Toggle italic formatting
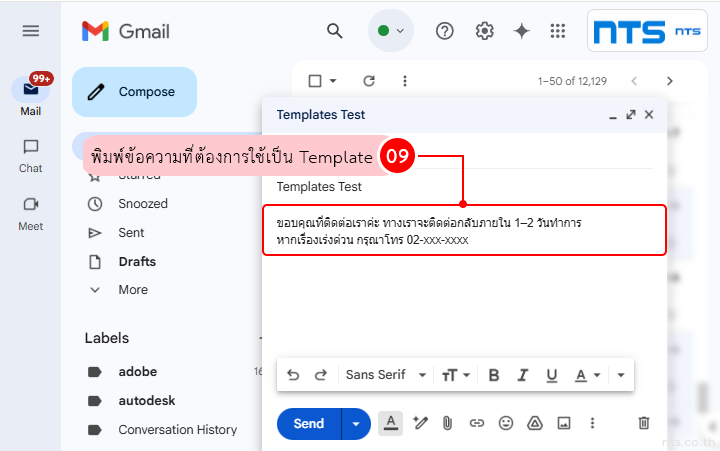720x451 pixels. coord(522,375)
